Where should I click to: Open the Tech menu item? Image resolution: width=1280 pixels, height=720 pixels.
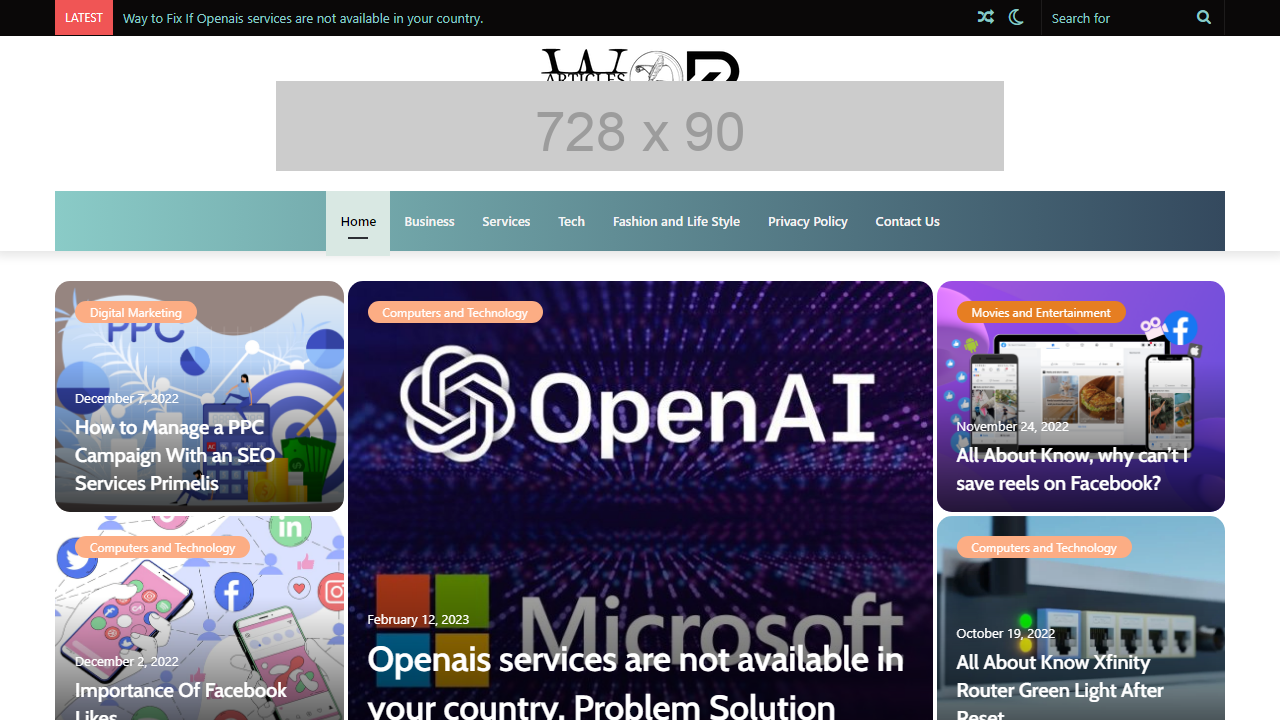(x=571, y=222)
